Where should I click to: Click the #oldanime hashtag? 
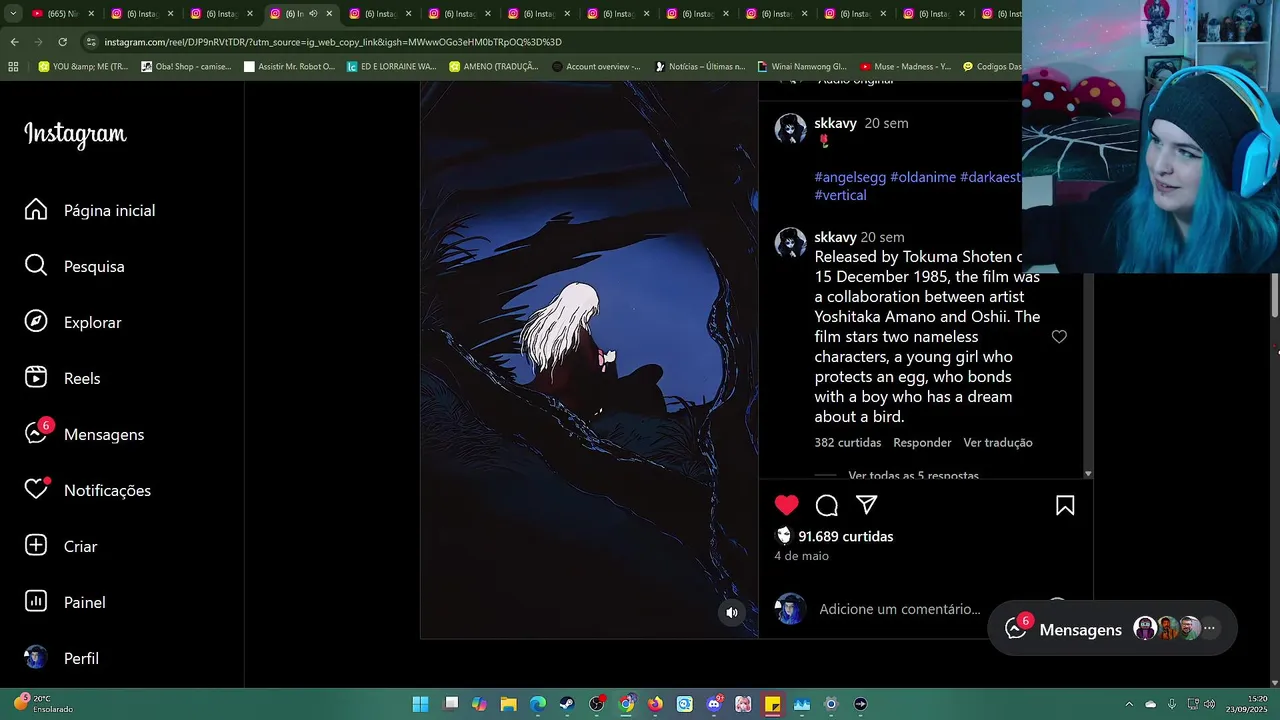point(923,177)
